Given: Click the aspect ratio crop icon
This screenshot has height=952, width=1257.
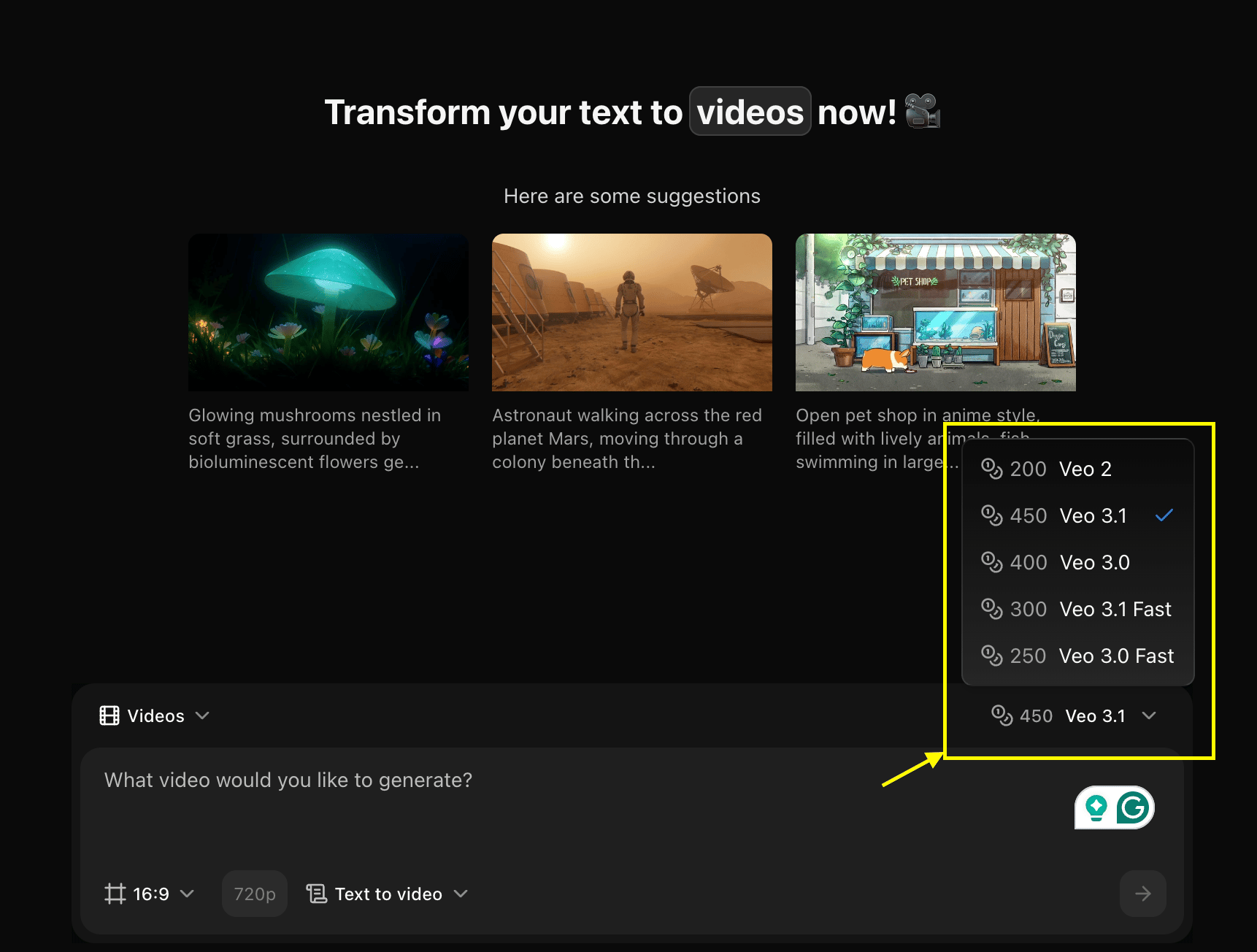Looking at the screenshot, I should (x=115, y=894).
